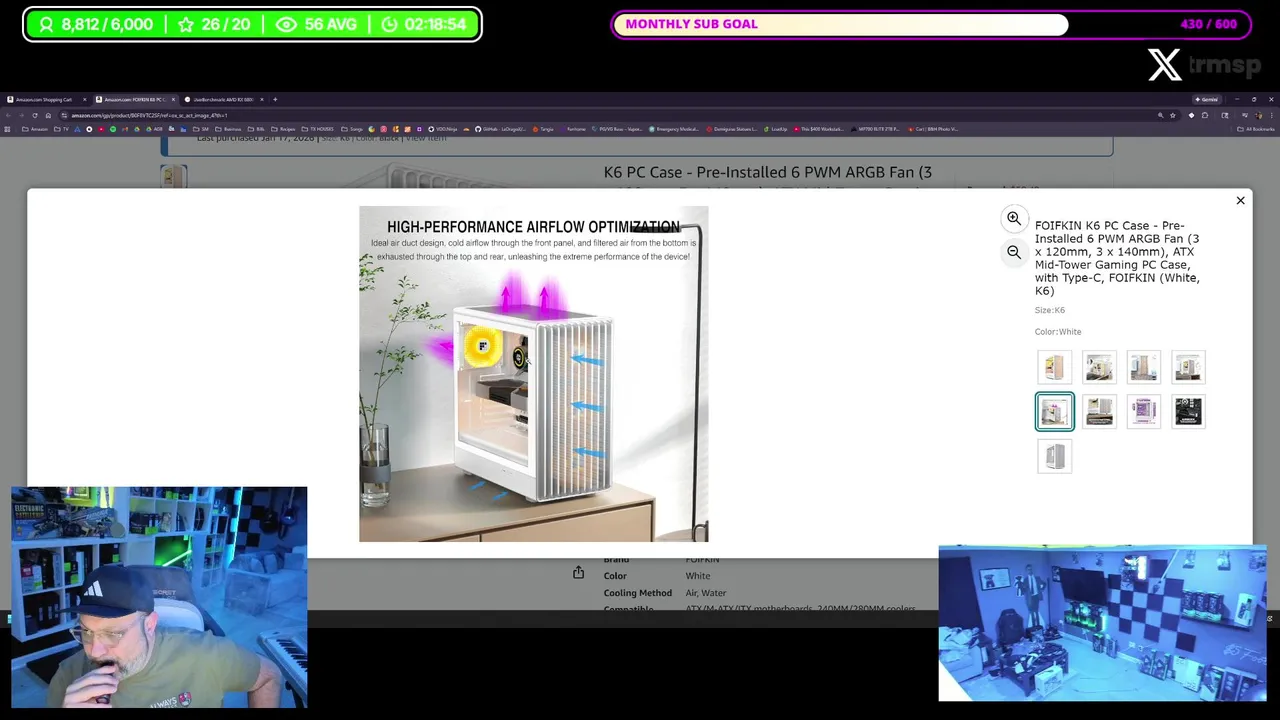Open the Dominguez Statues bookmark
The height and width of the screenshot is (720, 1280).
coord(732,129)
